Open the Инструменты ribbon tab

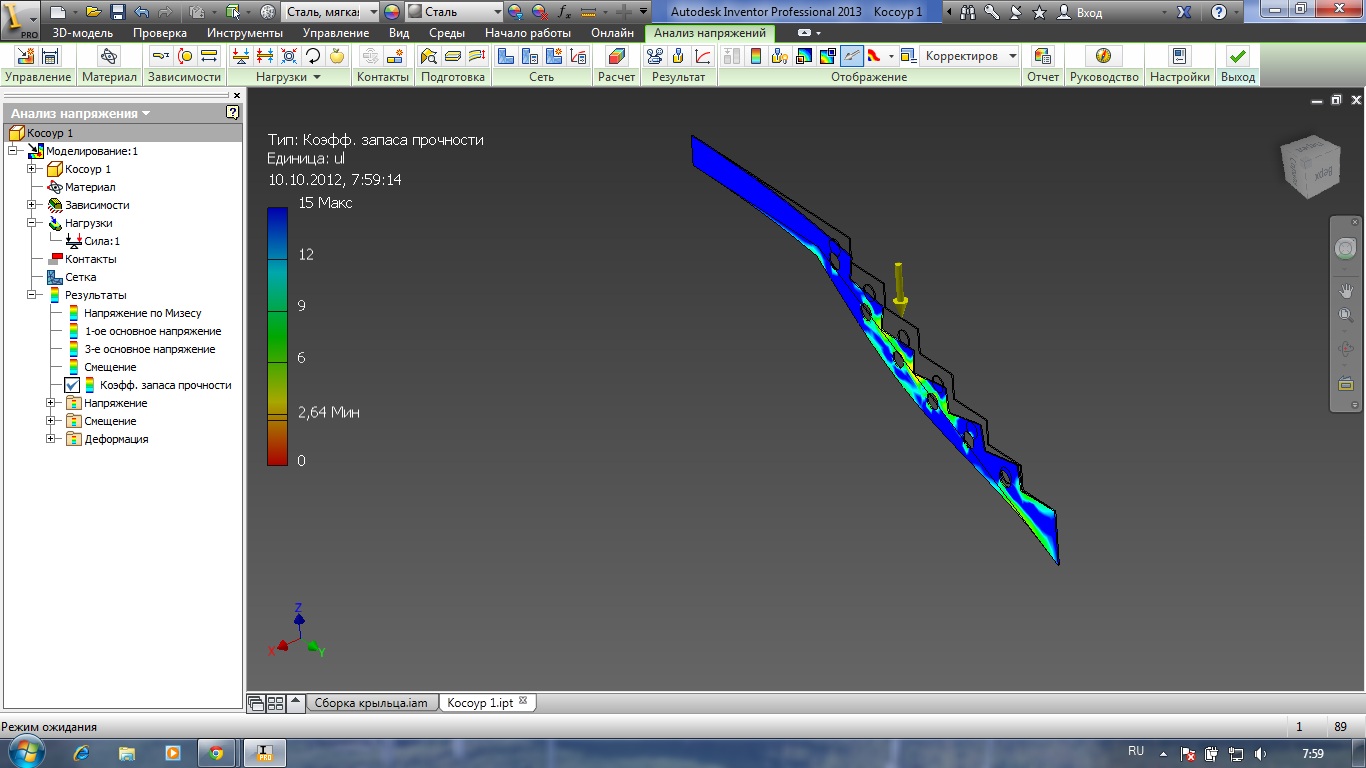[x=246, y=33]
